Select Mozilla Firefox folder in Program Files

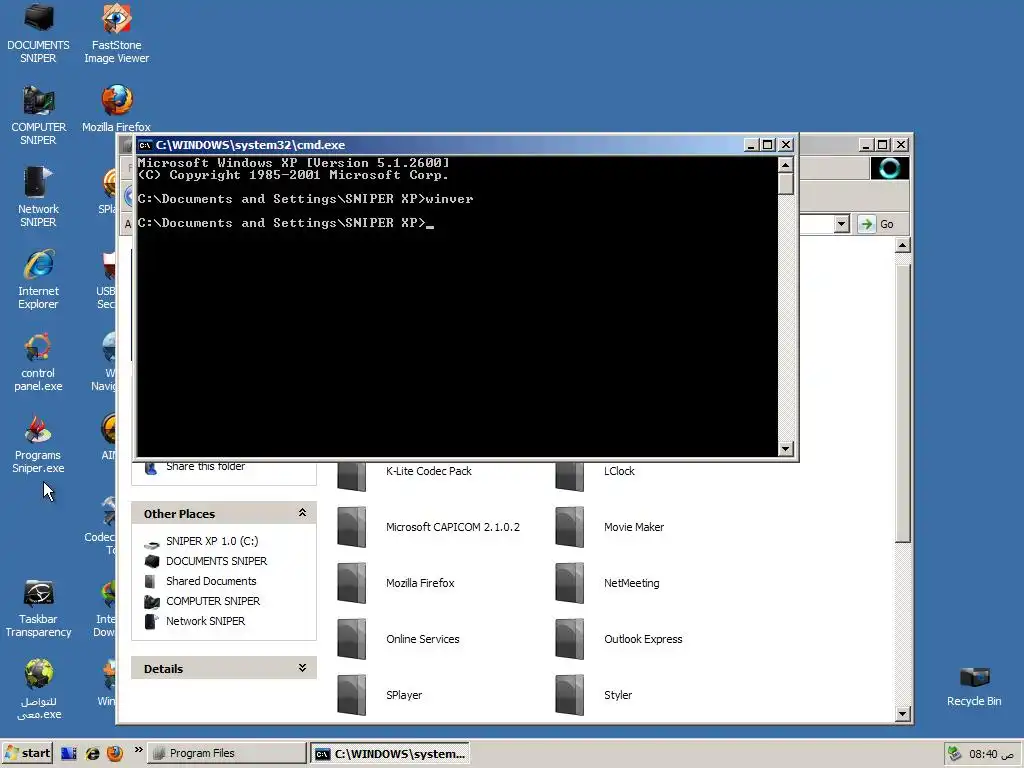tap(396, 583)
